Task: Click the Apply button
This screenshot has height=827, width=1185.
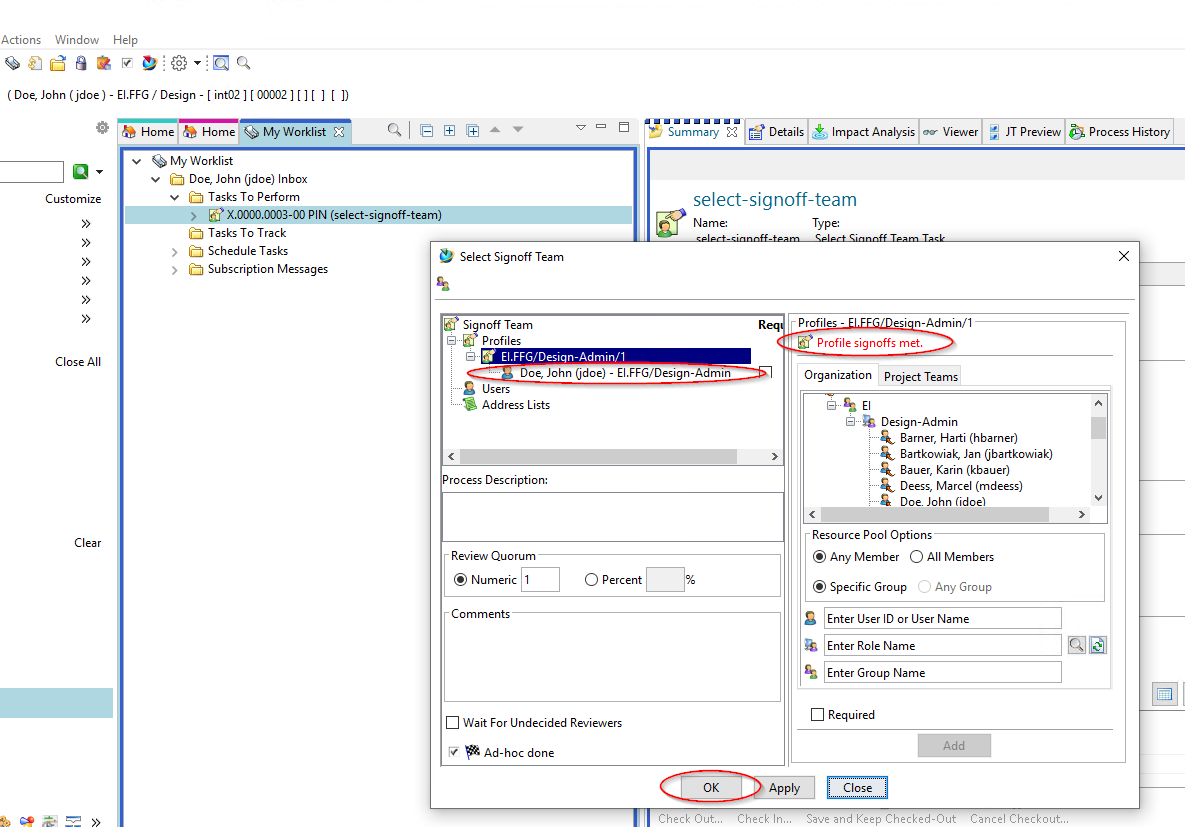Action: pos(784,788)
